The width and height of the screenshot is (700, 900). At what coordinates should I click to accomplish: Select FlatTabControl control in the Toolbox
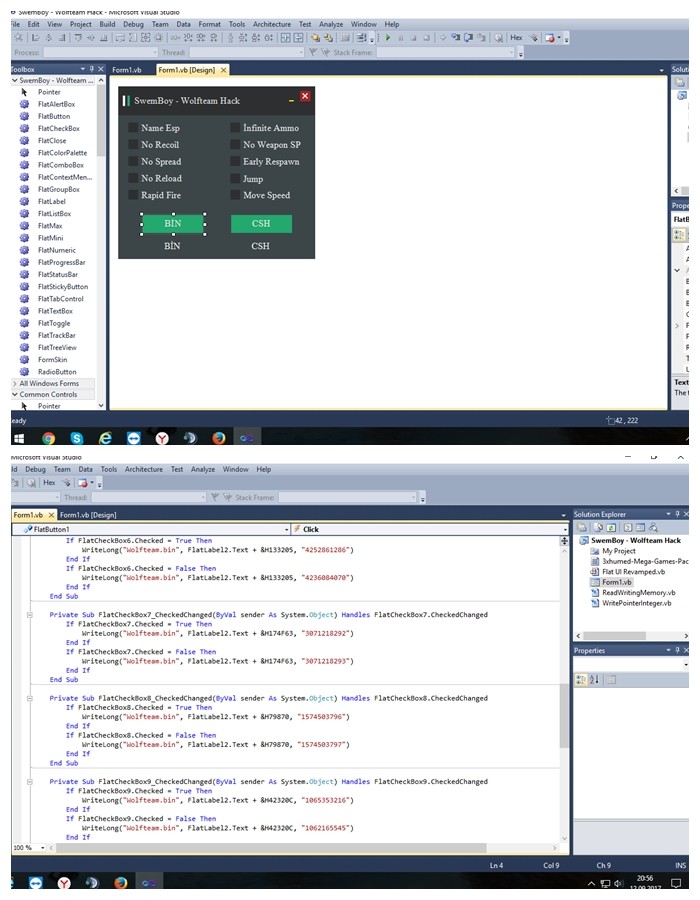pyautogui.click(x=60, y=298)
